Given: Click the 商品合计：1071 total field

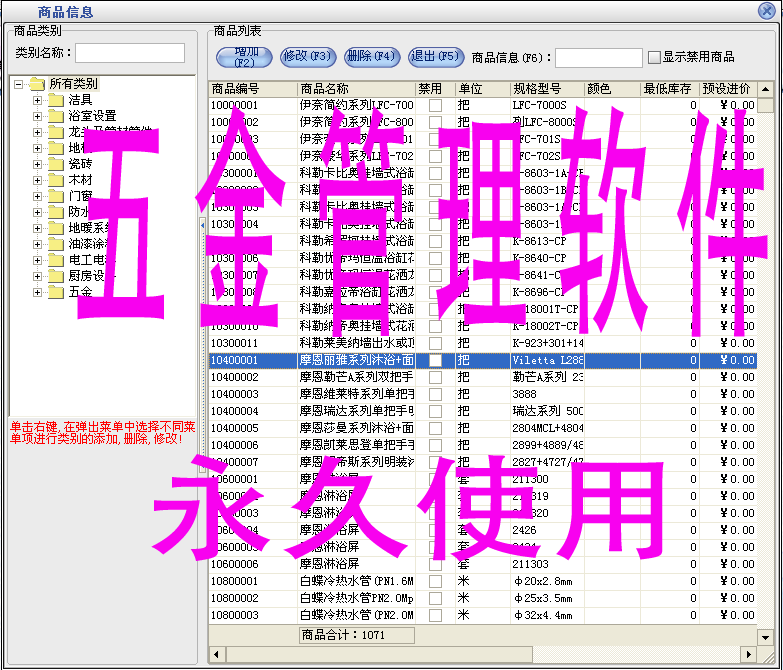Looking at the screenshot, I should 357,636.
